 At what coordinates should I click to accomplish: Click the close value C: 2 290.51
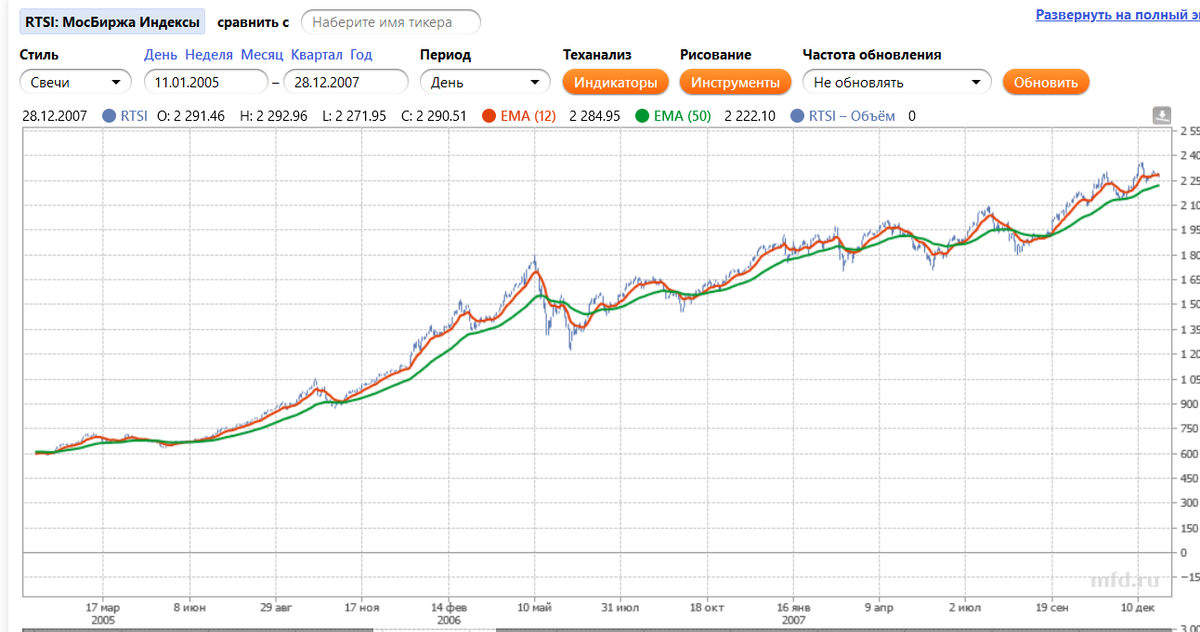pyautogui.click(x=434, y=116)
